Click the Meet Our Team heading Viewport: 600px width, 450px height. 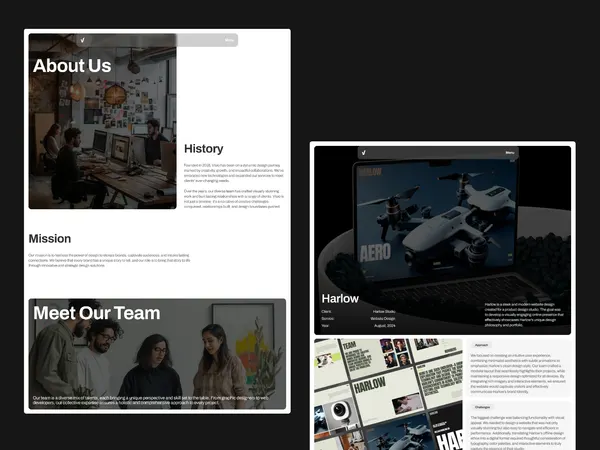click(x=97, y=313)
